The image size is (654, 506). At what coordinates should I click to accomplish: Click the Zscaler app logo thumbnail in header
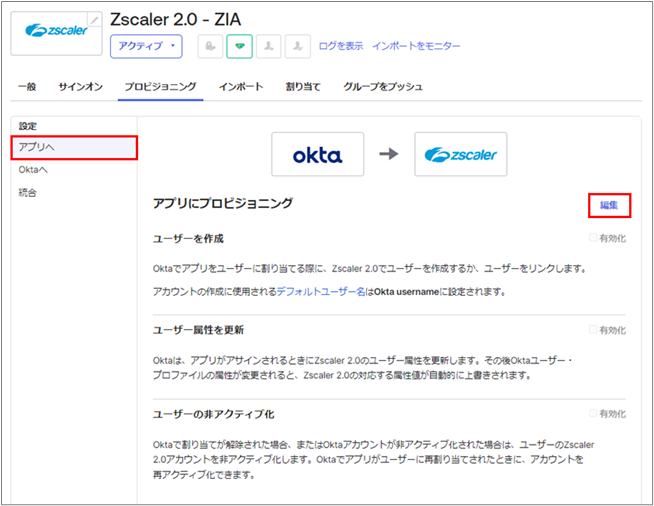pos(56,33)
